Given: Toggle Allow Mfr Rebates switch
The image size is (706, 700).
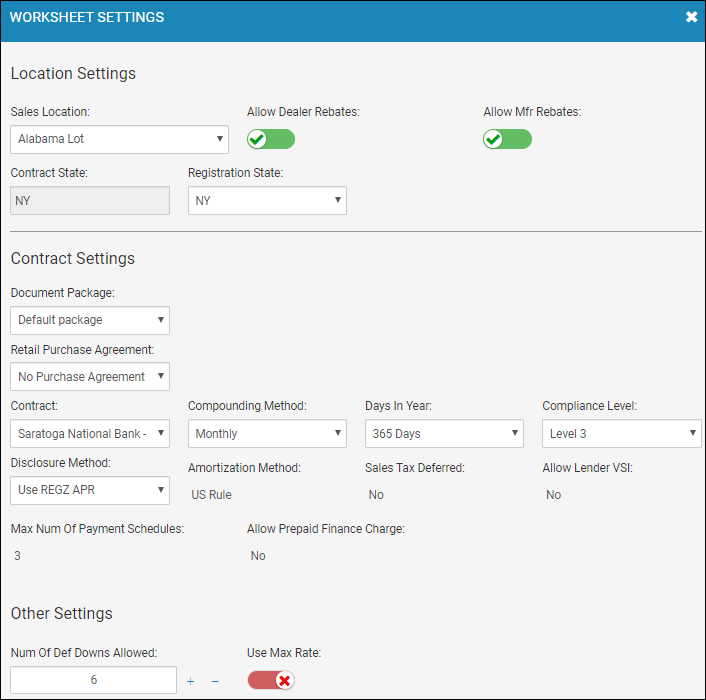Looking at the screenshot, I should [507, 139].
